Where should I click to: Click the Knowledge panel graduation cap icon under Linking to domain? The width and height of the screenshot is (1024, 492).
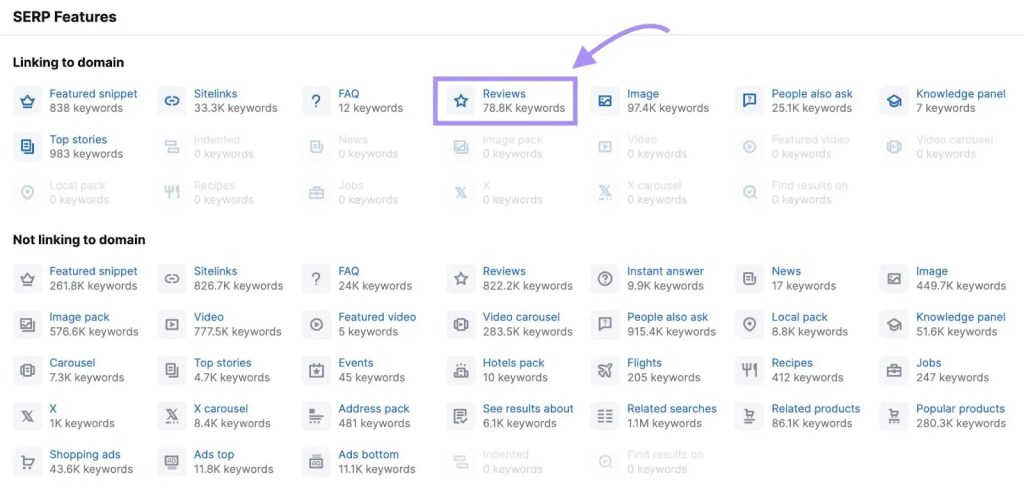894,101
